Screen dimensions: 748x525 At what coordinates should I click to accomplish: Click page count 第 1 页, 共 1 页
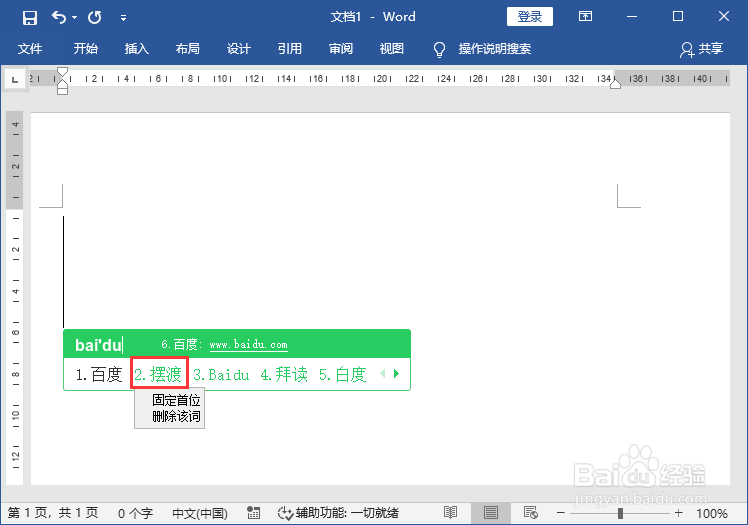point(53,513)
